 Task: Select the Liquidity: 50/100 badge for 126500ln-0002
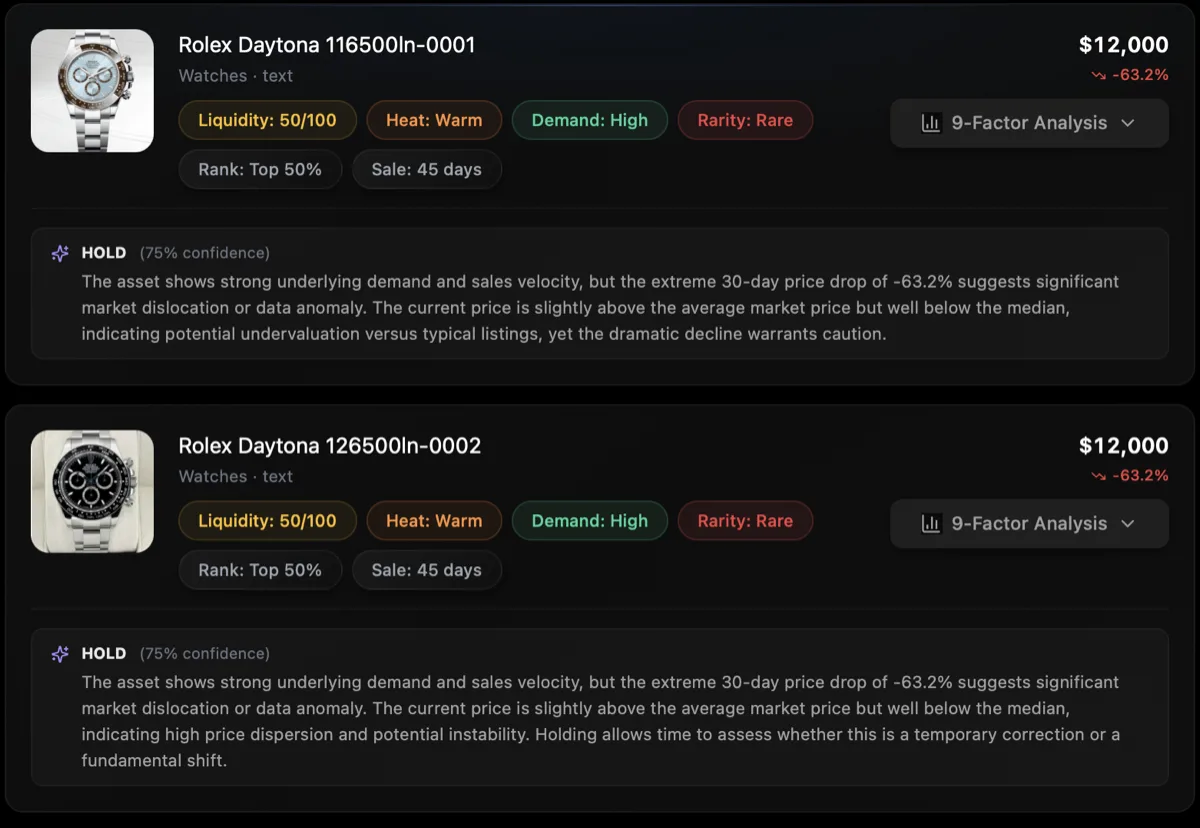coord(267,521)
